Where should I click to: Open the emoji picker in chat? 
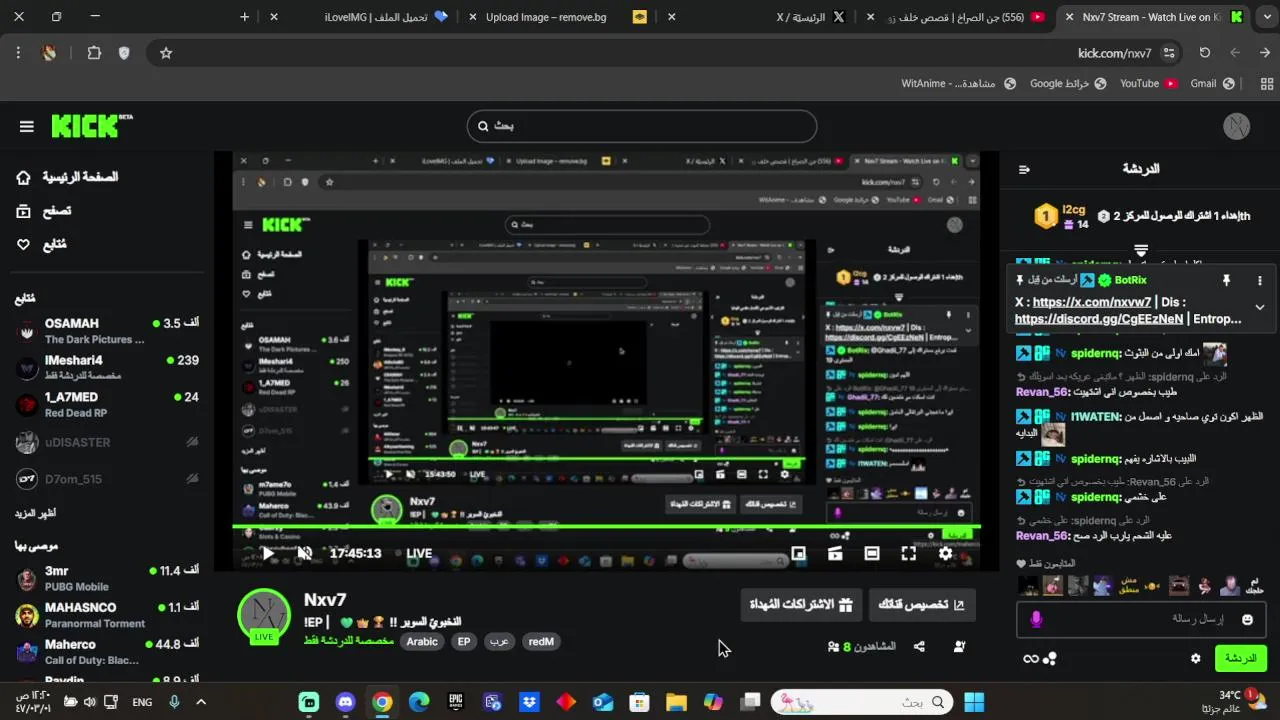[1247, 620]
